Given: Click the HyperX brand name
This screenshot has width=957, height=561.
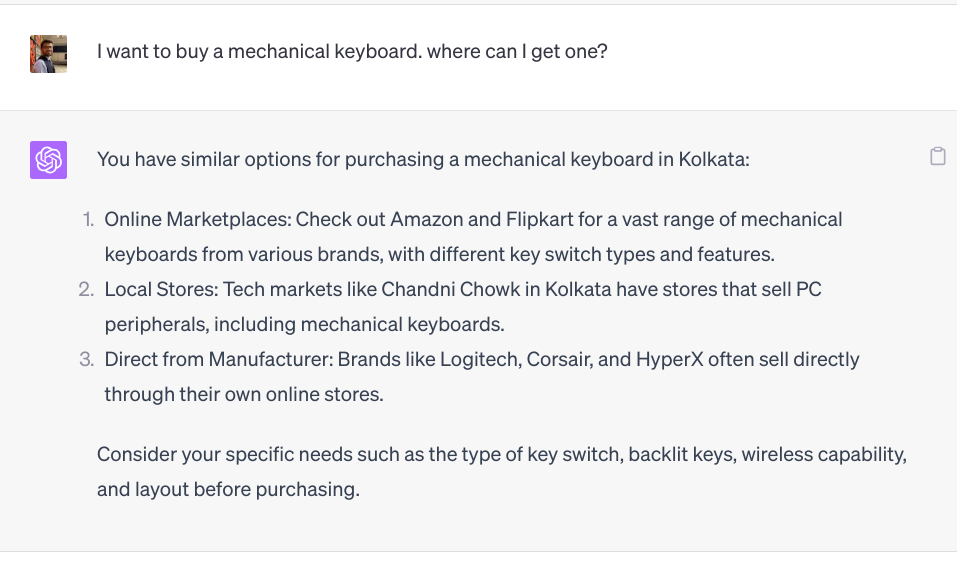Looking at the screenshot, I should coord(670,359).
